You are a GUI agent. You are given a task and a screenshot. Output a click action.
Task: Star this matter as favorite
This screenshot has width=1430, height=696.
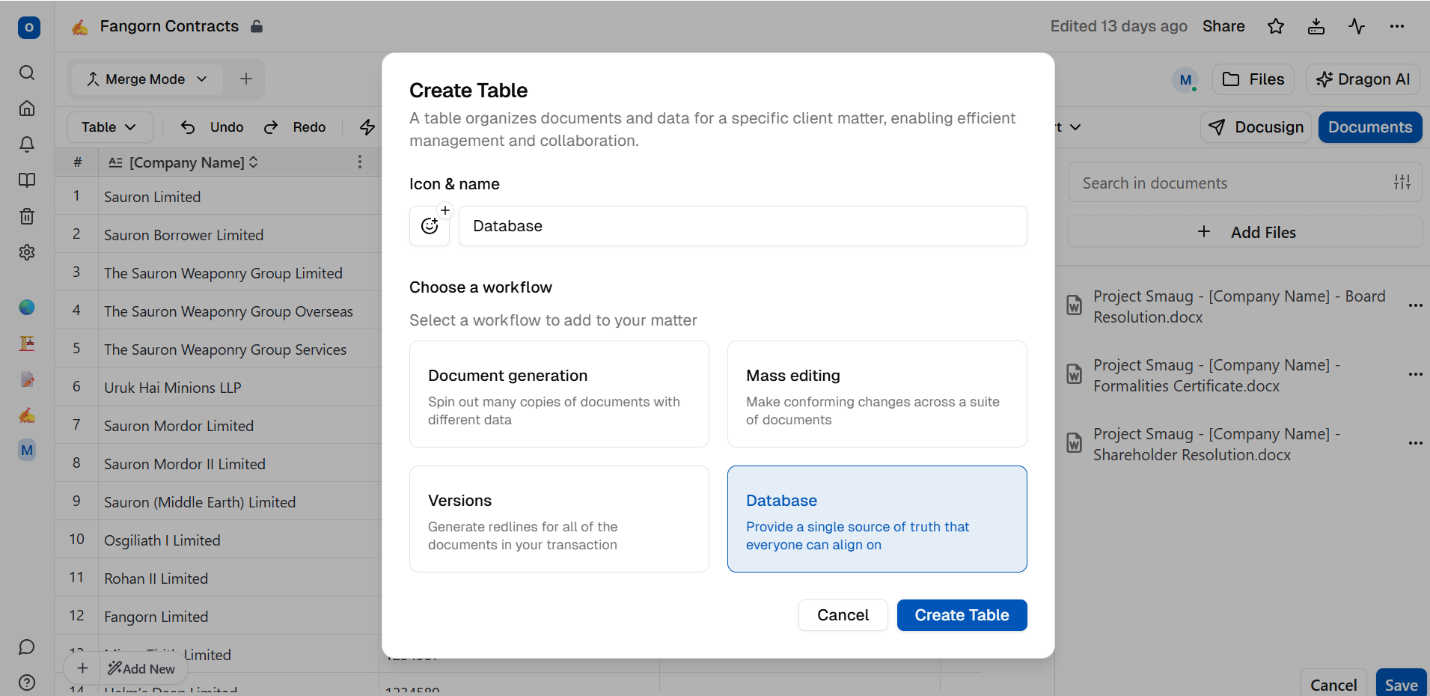tap(1276, 26)
